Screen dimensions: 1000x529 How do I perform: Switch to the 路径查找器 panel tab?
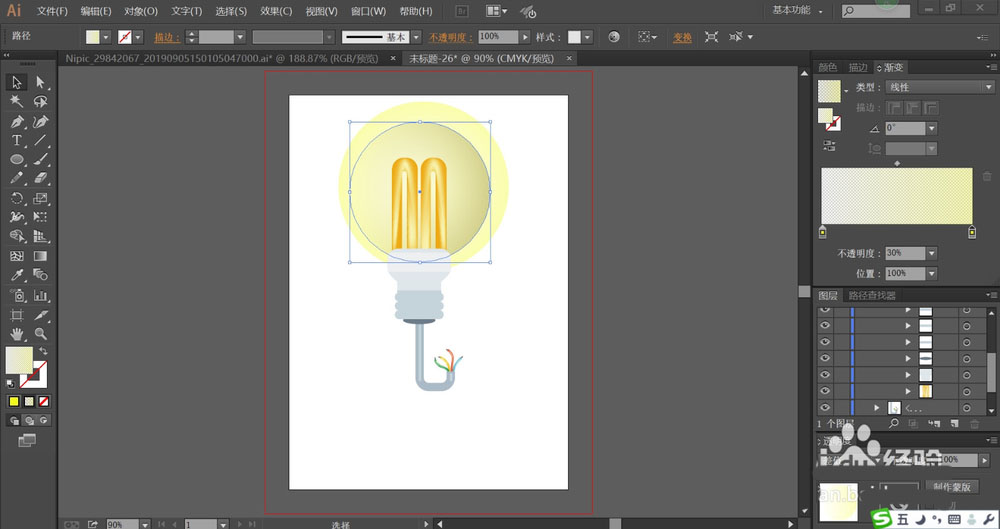(872, 295)
